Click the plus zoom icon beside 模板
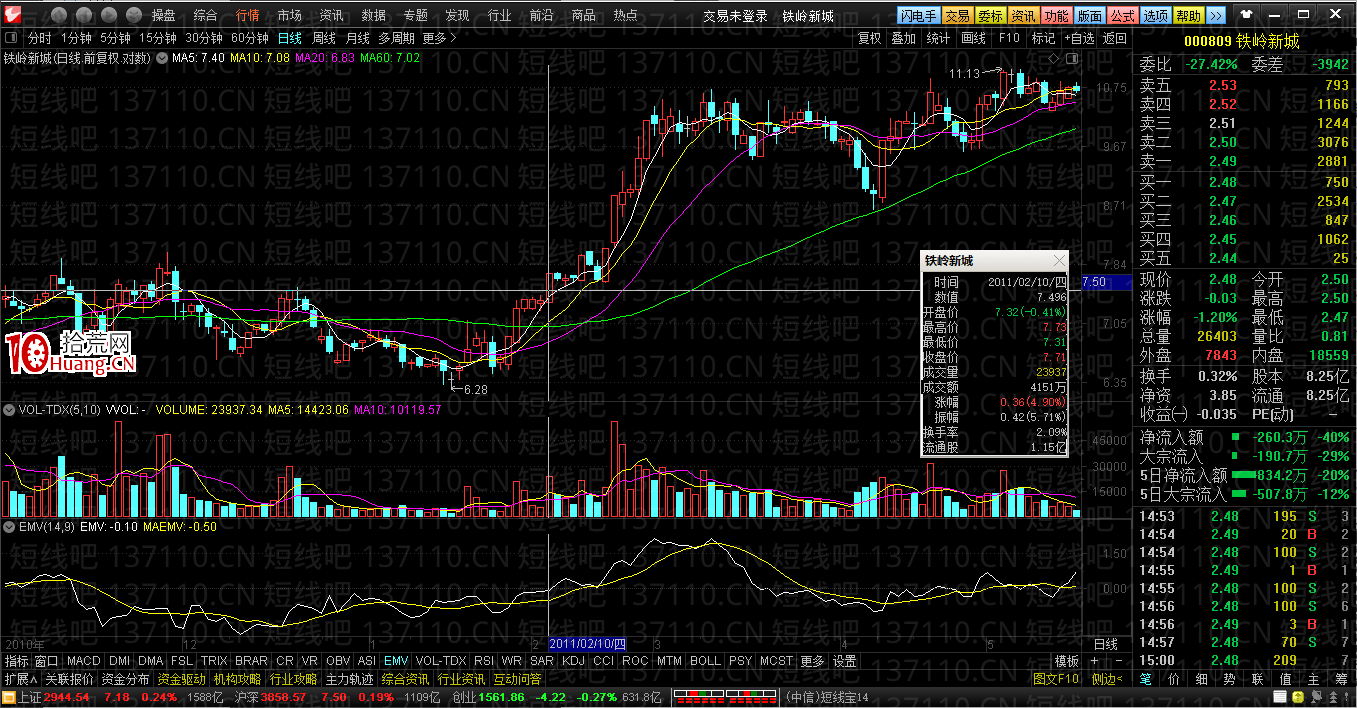 coord(1094,661)
